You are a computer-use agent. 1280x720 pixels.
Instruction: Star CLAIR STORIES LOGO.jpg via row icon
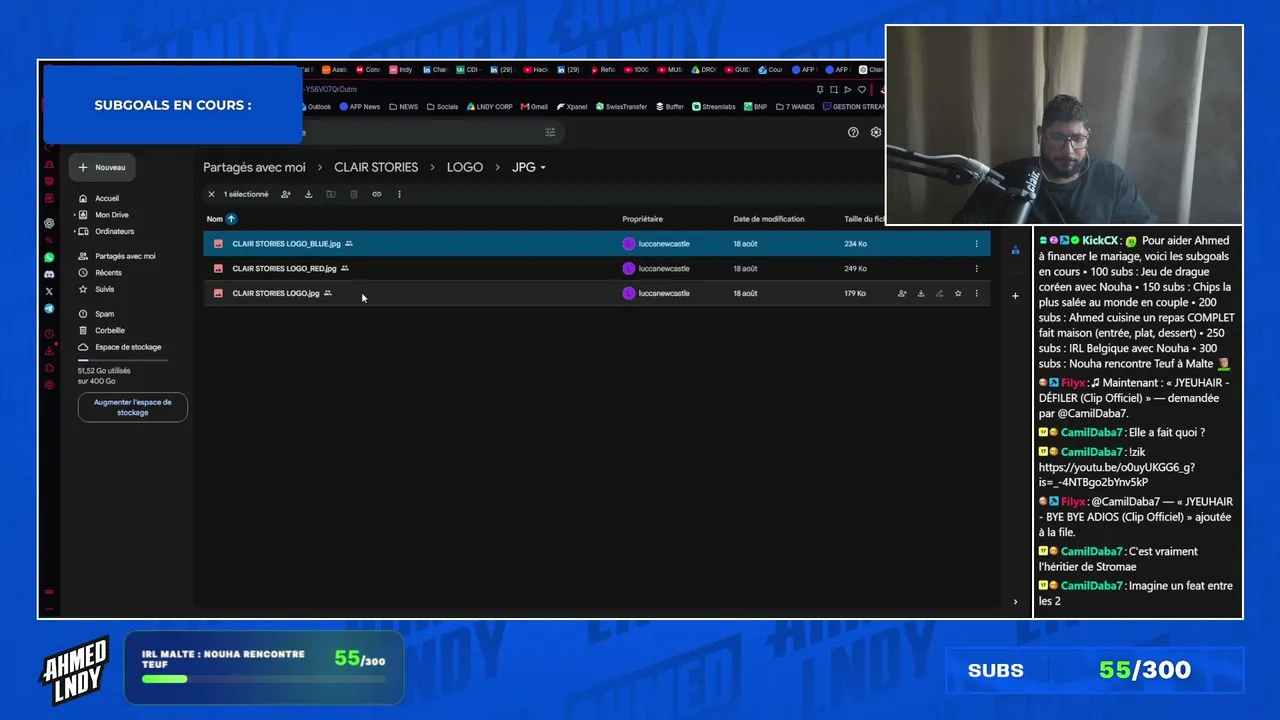coord(958,293)
